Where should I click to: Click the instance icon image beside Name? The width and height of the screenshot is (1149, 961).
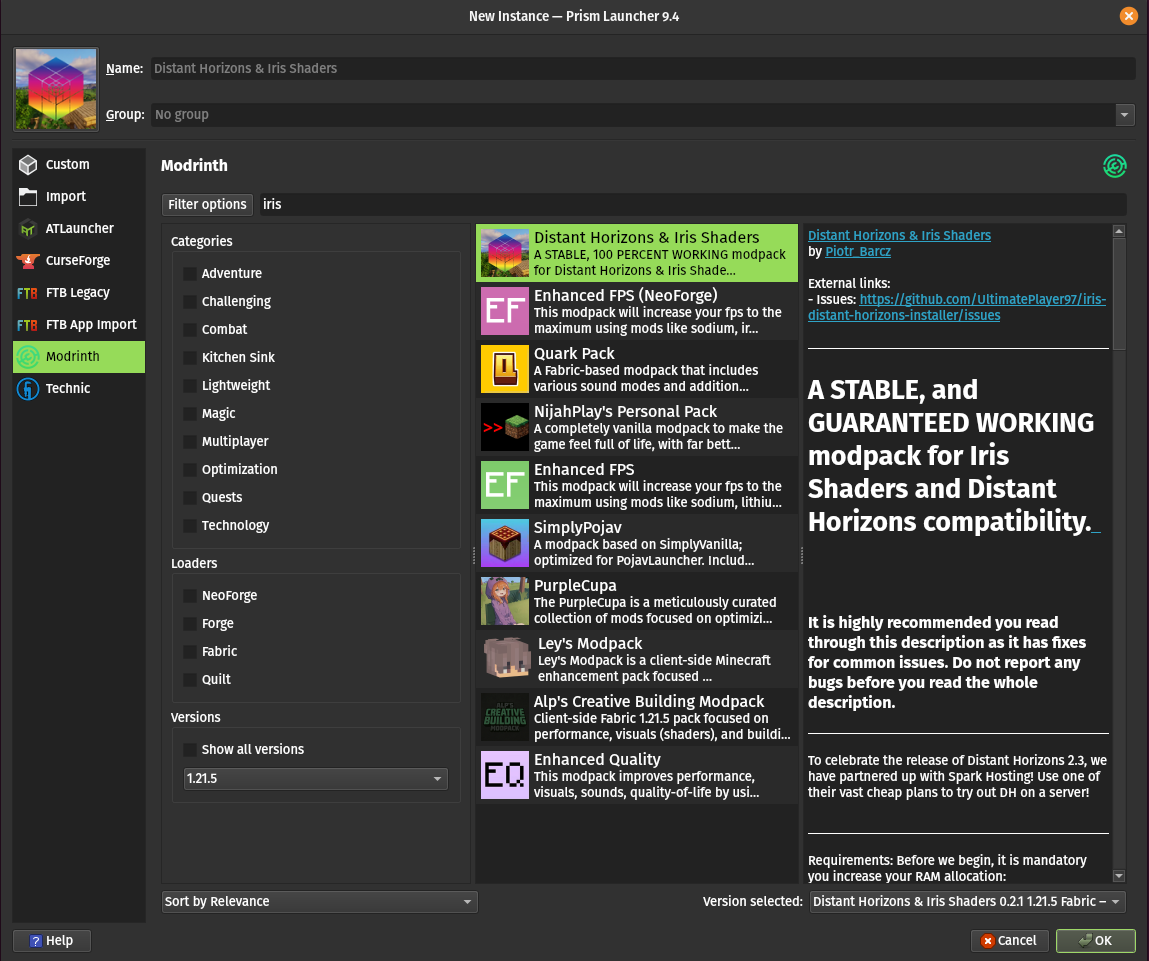tap(56, 90)
